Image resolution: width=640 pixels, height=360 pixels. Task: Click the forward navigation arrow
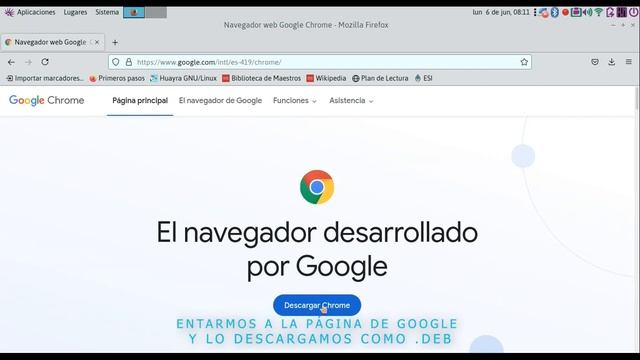click(28, 62)
